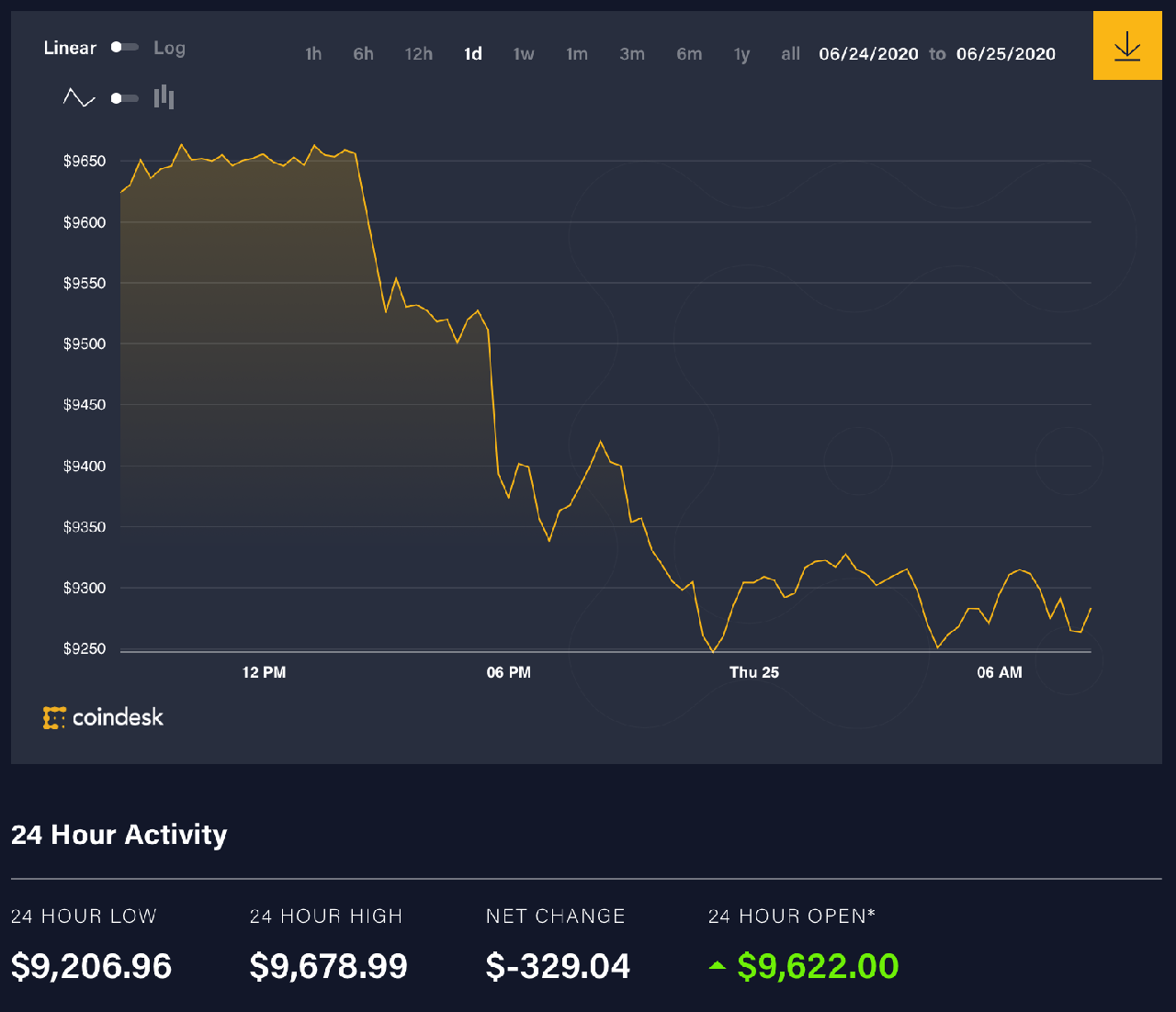Select the candlestick bar chart icon
This screenshot has width=1176, height=1012.
coord(164,96)
